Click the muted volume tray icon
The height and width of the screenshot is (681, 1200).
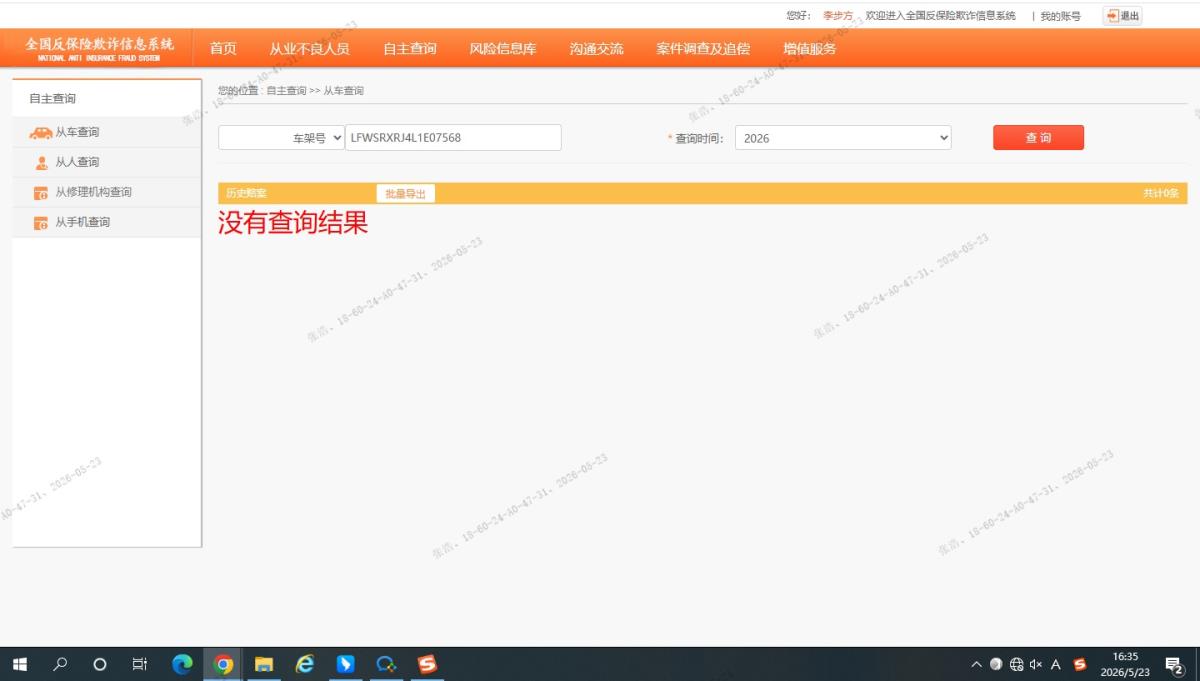[1036, 664]
